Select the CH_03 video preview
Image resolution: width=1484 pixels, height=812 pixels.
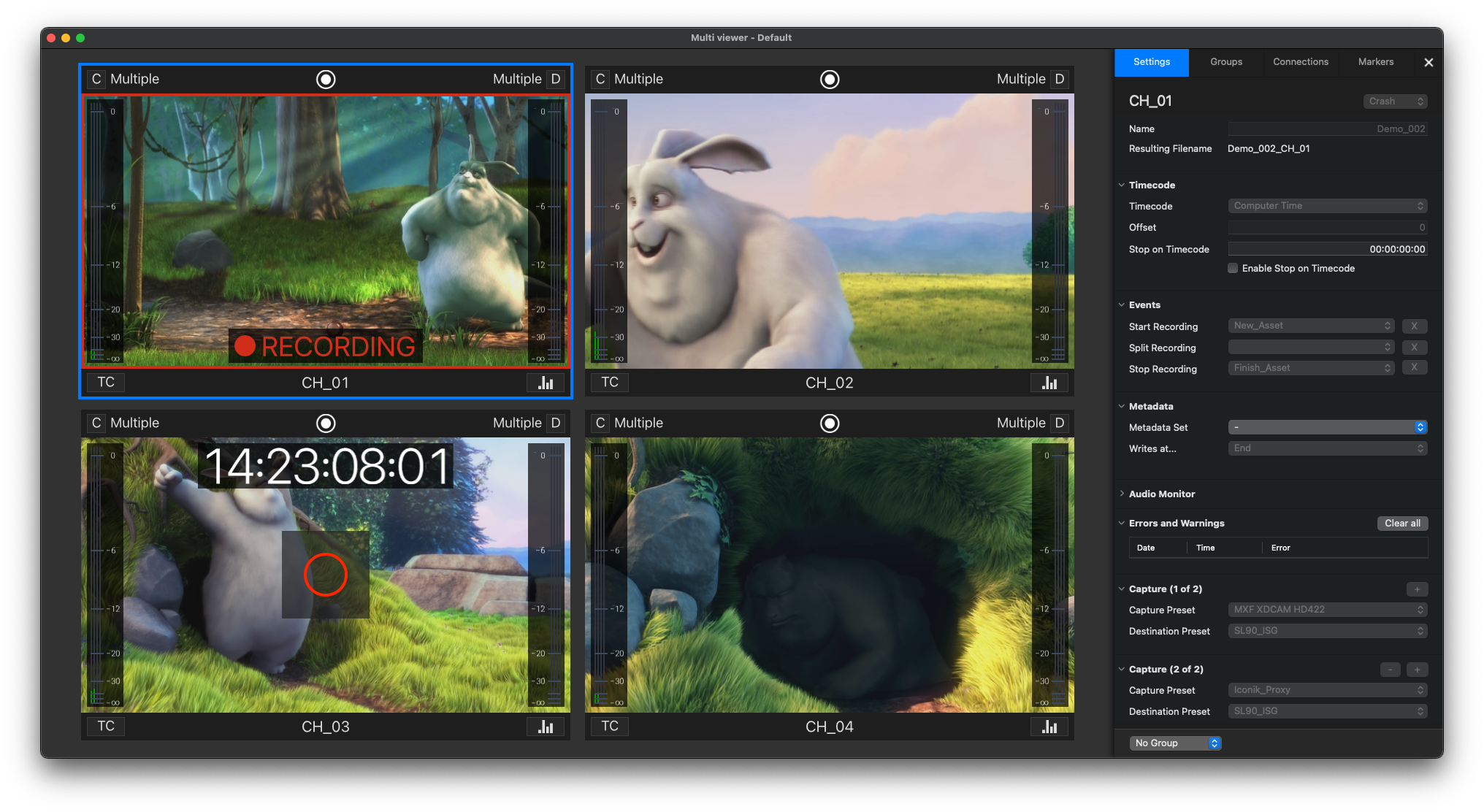[326, 575]
